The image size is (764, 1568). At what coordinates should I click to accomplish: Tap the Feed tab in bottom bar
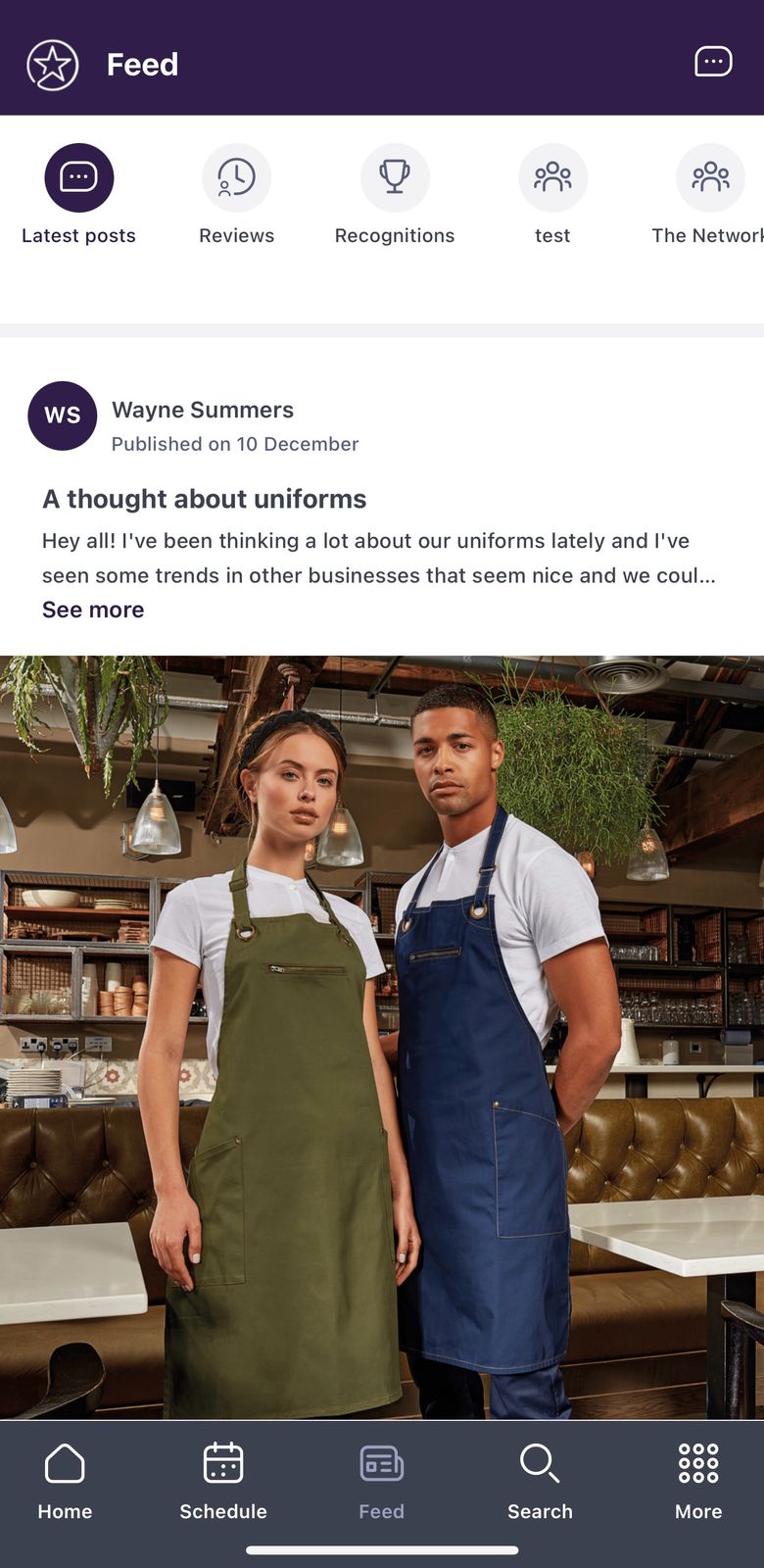click(381, 1481)
